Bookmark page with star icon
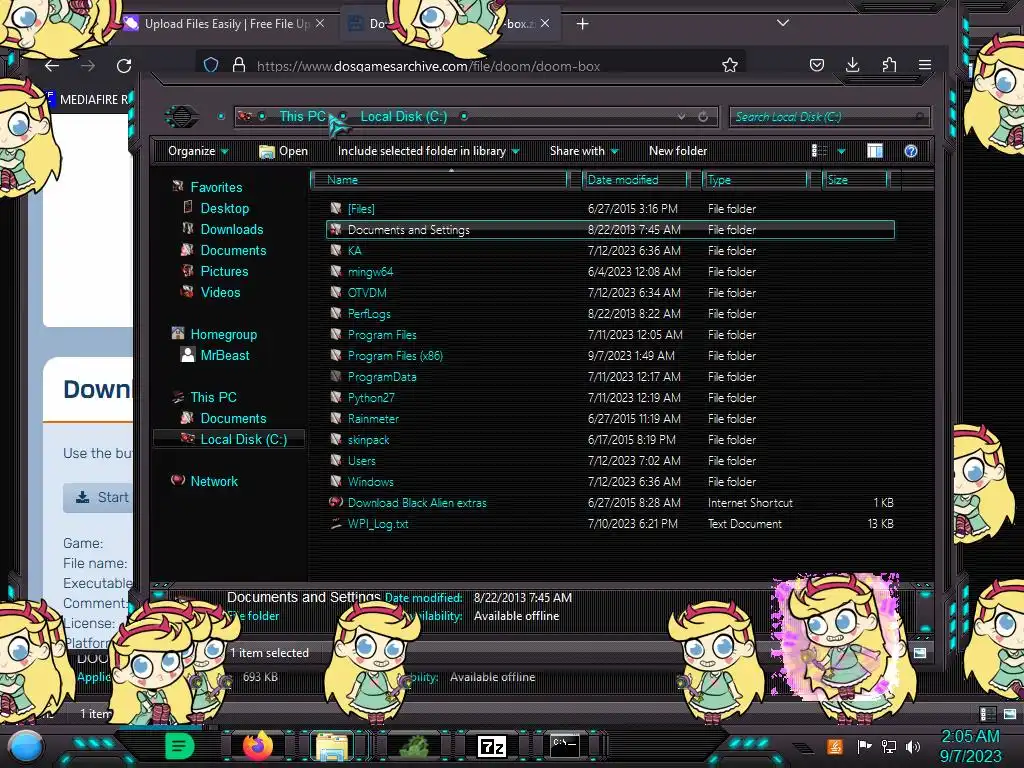Viewport: 1024px width, 768px height. point(729,65)
